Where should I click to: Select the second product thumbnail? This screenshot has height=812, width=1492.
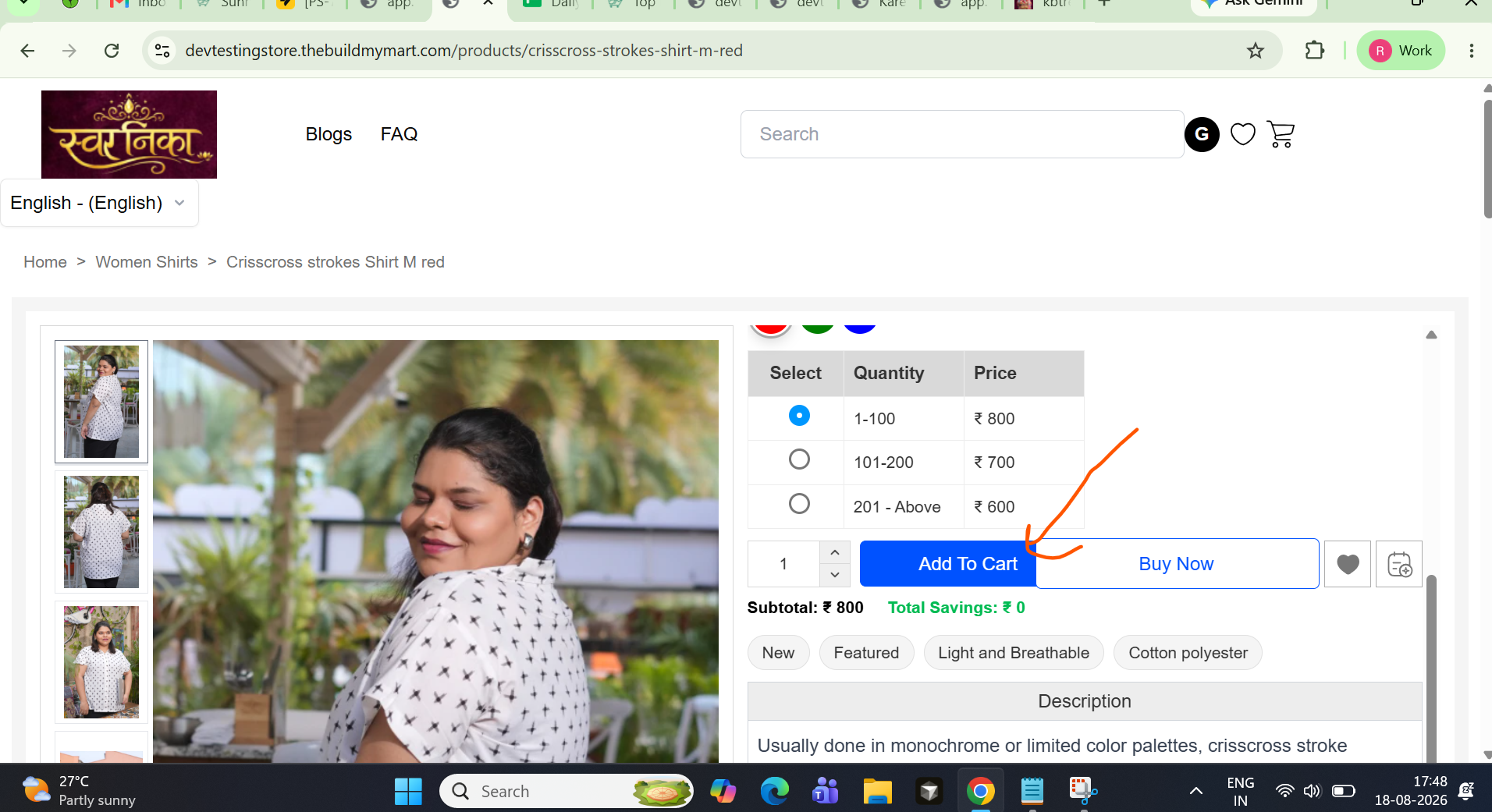tap(101, 532)
